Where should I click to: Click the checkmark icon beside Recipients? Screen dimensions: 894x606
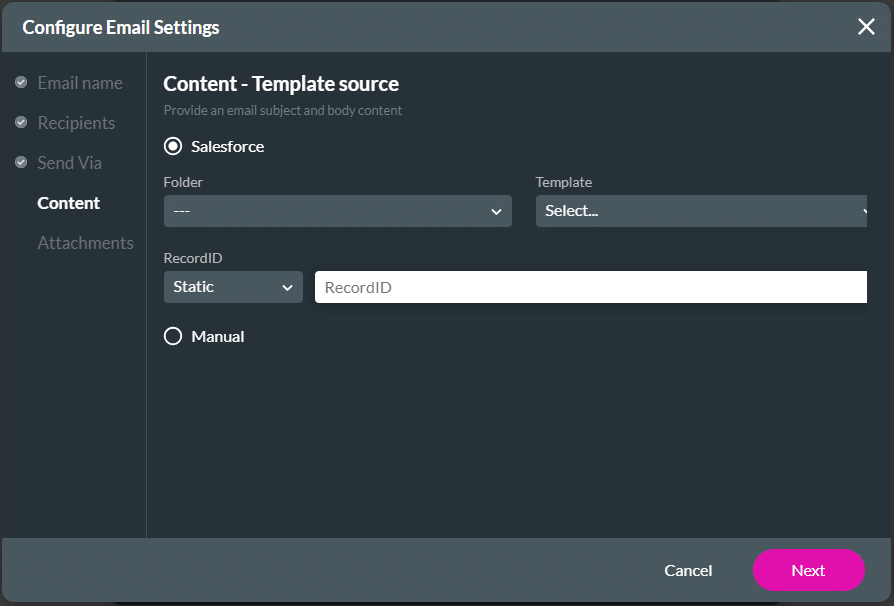[21, 122]
